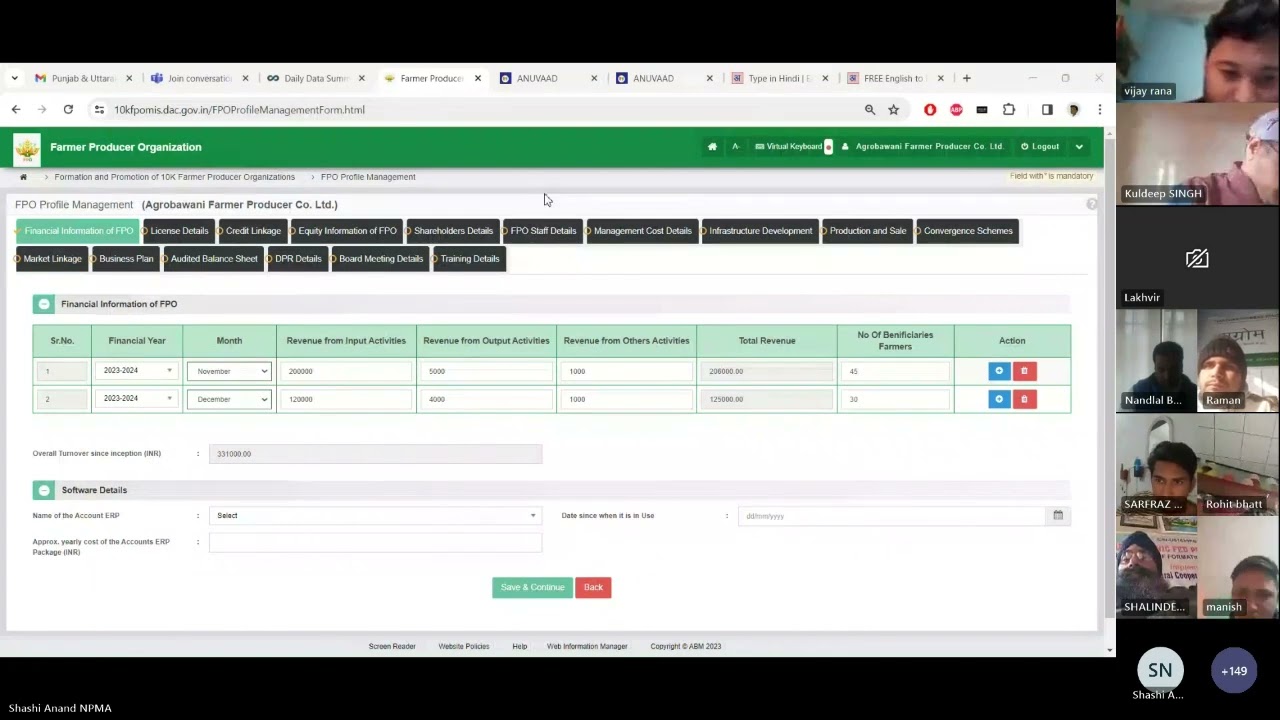Click Revenue from Input Activities field showing 200000
This screenshot has height=720, width=1280.
[x=346, y=371]
